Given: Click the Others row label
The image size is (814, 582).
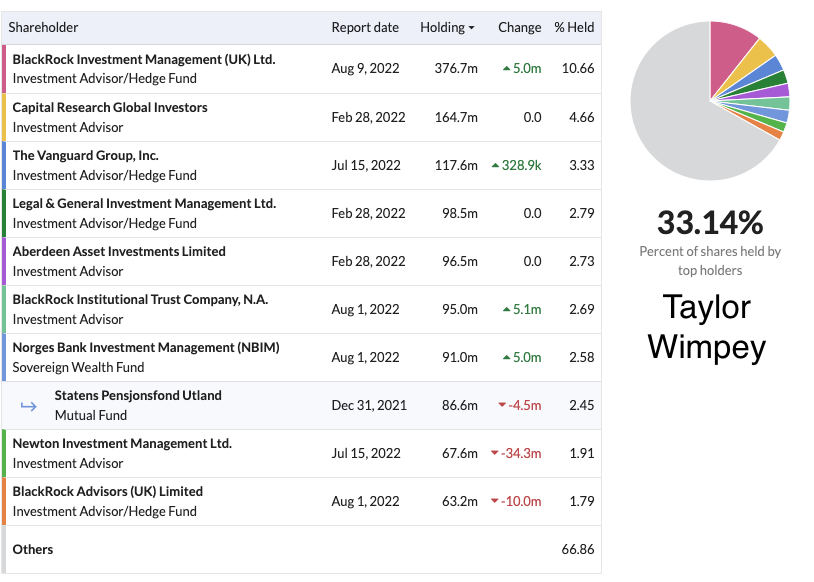Looking at the screenshot, I should 33,549.
